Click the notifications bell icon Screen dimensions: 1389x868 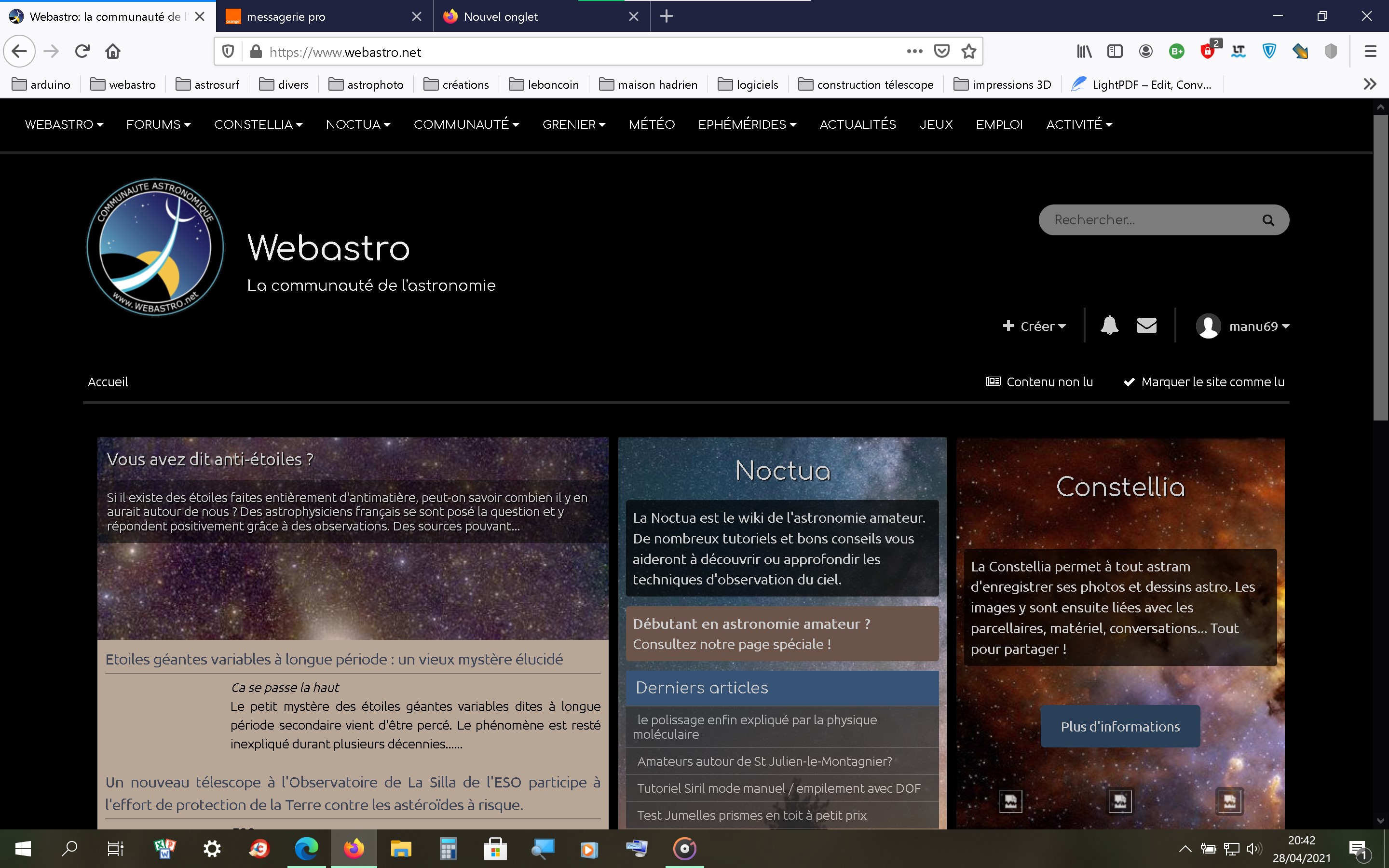(x=1109, y=325)
